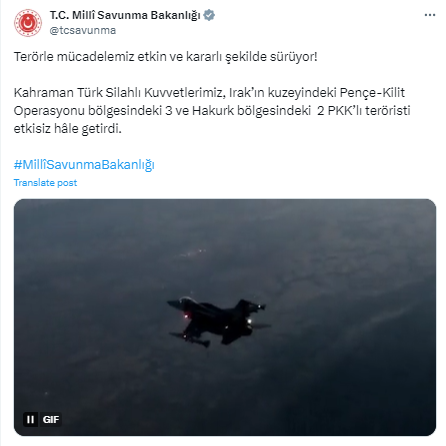Screen dimensions: 446x446
Task: Open the three-dot more options menu
Action: point(430,15)
